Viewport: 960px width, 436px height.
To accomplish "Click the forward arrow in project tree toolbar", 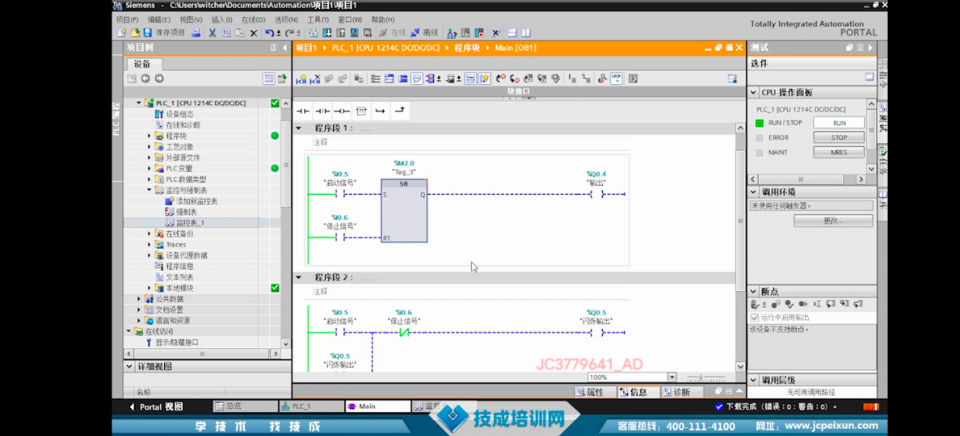I will click(x=159, y=78).
